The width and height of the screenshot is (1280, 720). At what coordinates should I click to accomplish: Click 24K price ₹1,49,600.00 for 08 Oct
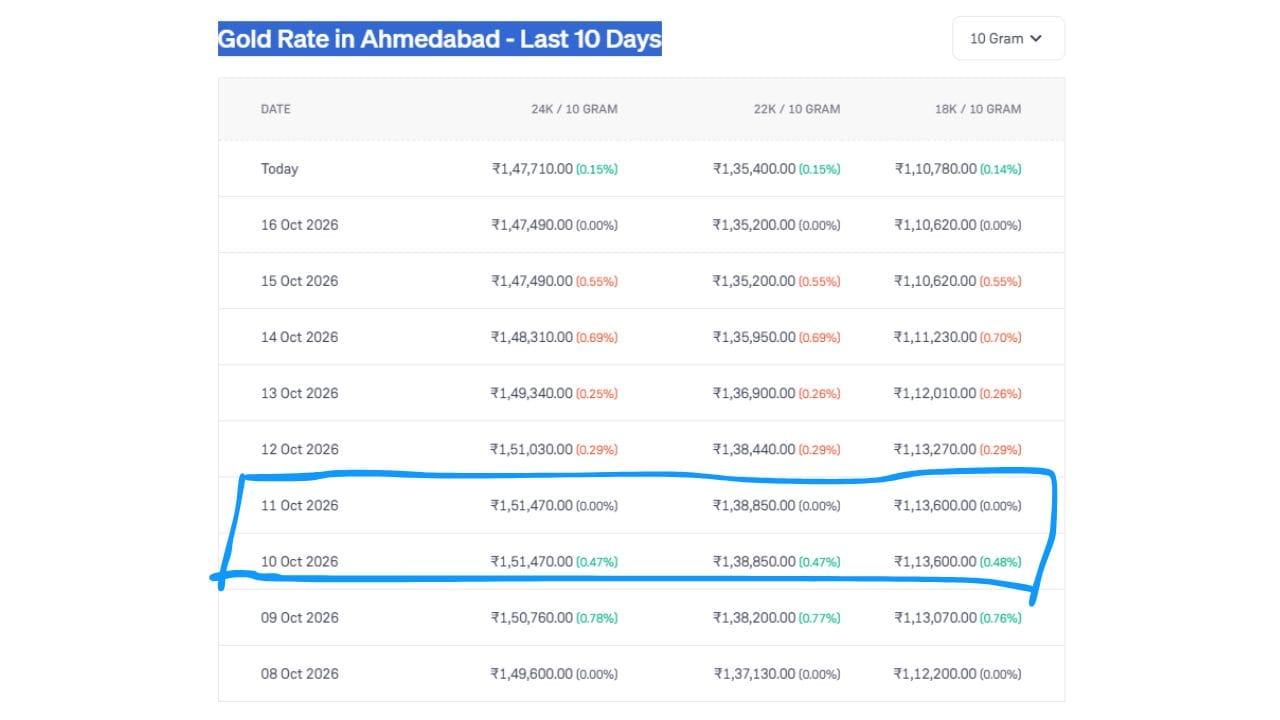(x=532, y=673)
